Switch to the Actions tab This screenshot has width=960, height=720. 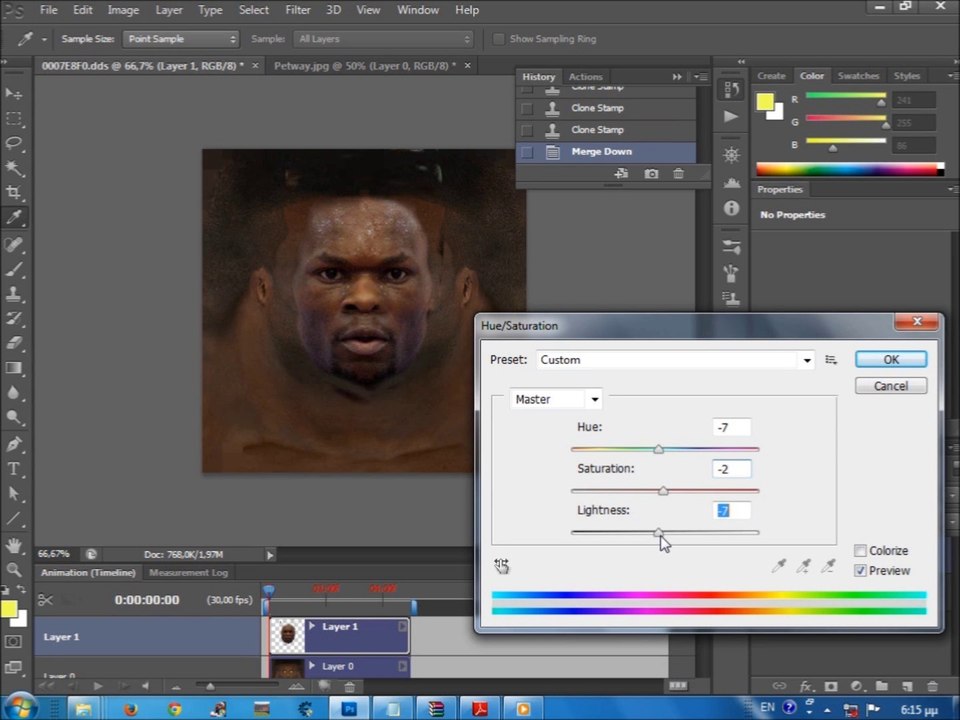pos(585,77)
